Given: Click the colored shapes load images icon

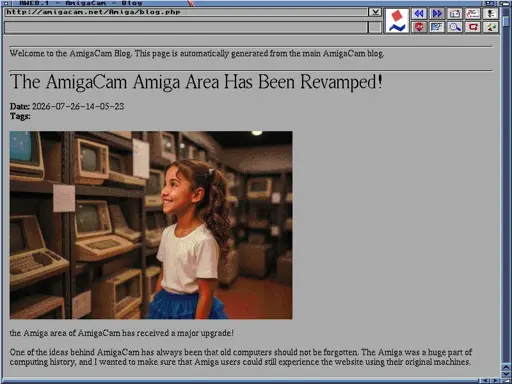Looking at the screenshot, I should pos(491,27).
